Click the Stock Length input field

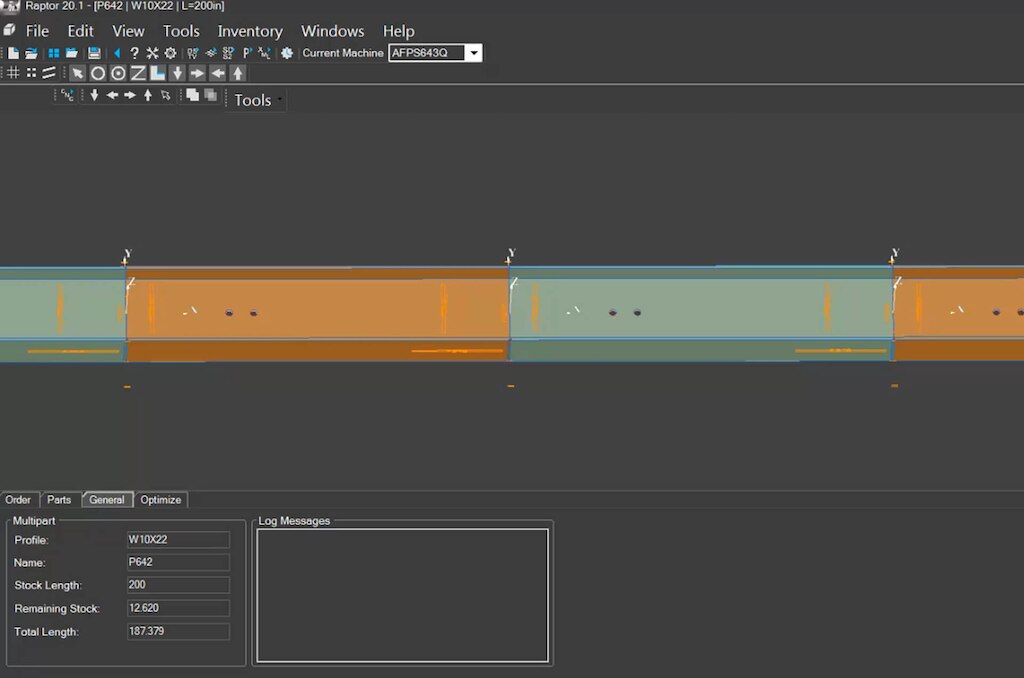click(x=178, y=585)
